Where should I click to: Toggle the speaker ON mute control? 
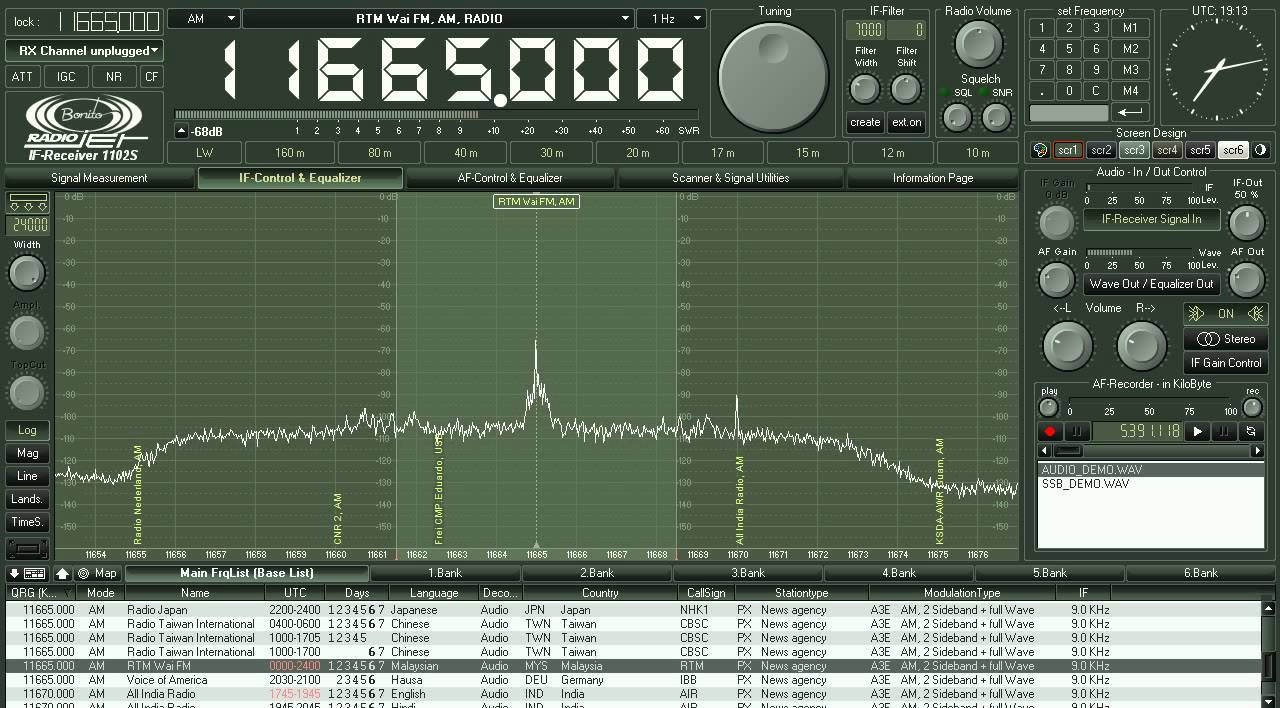tap(1226, 313)
